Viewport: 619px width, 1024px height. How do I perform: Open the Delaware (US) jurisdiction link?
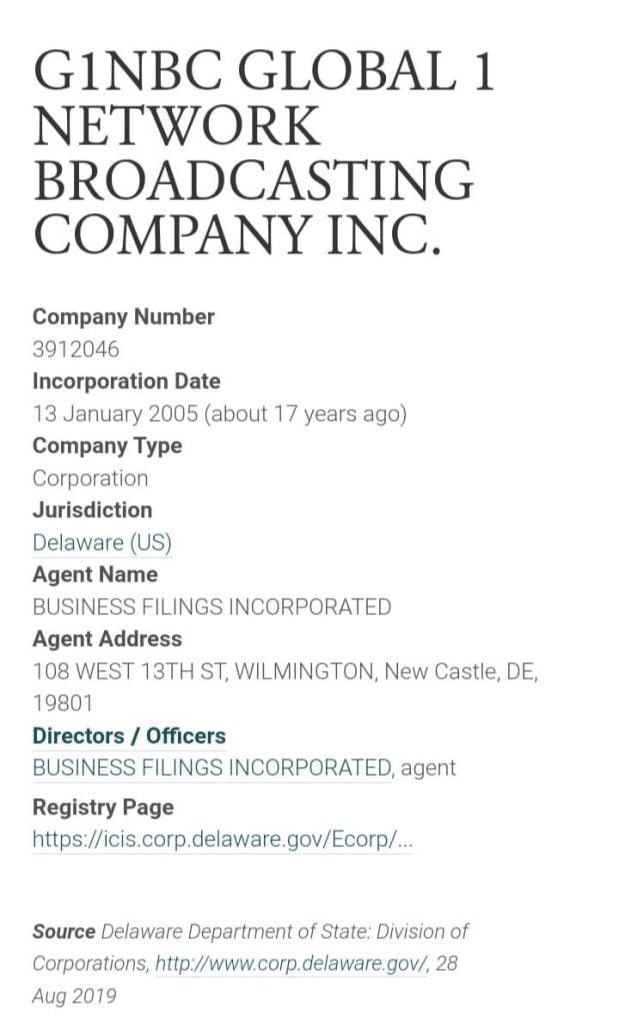point(102,543)
